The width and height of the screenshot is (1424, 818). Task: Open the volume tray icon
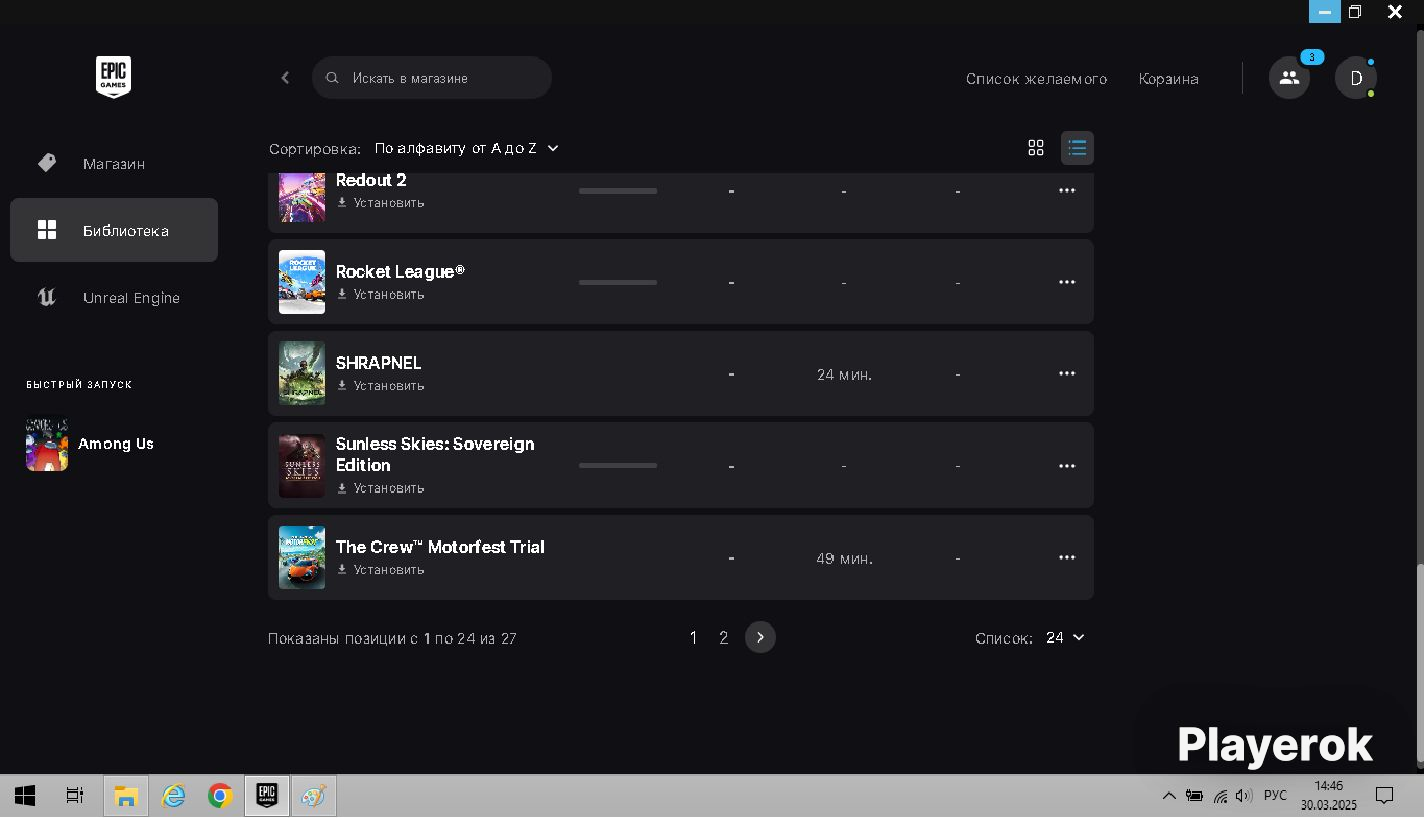[1244, 796]
